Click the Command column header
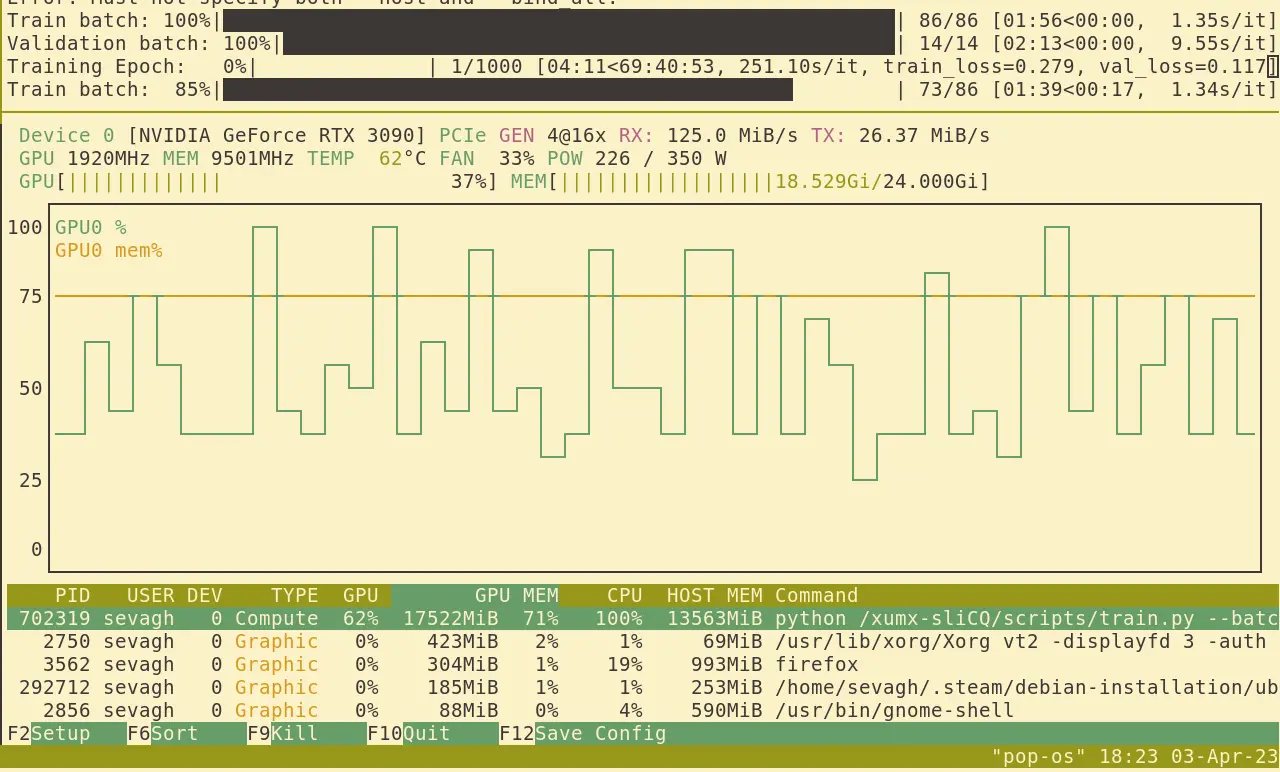Viewport: 1280px width, 772px height. [816, 596]
